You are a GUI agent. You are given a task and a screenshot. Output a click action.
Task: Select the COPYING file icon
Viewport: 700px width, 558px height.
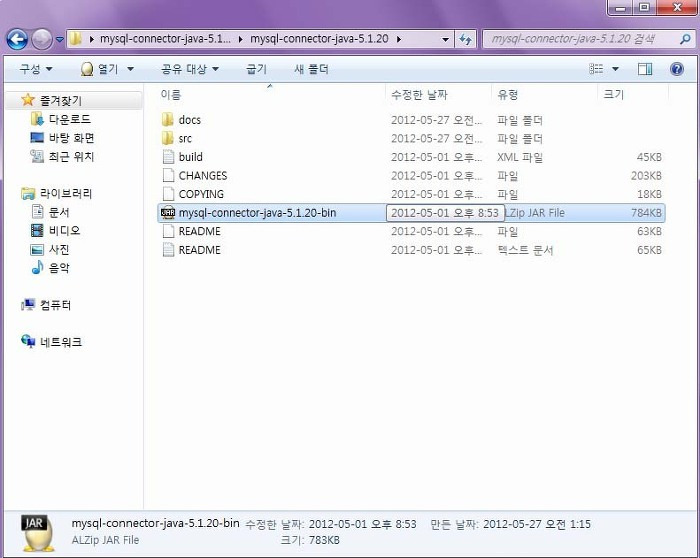coord(168,194)
